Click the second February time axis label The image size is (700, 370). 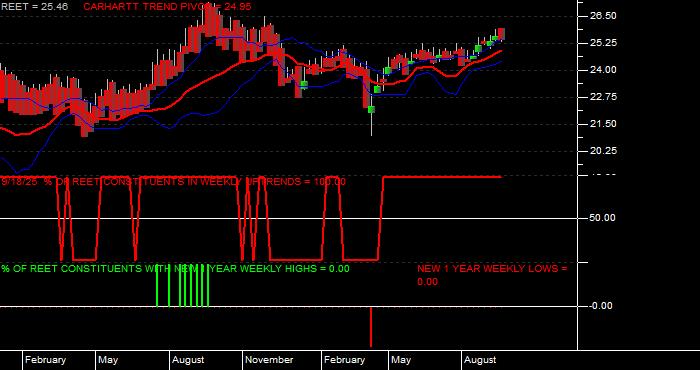(x=345, y=360)
